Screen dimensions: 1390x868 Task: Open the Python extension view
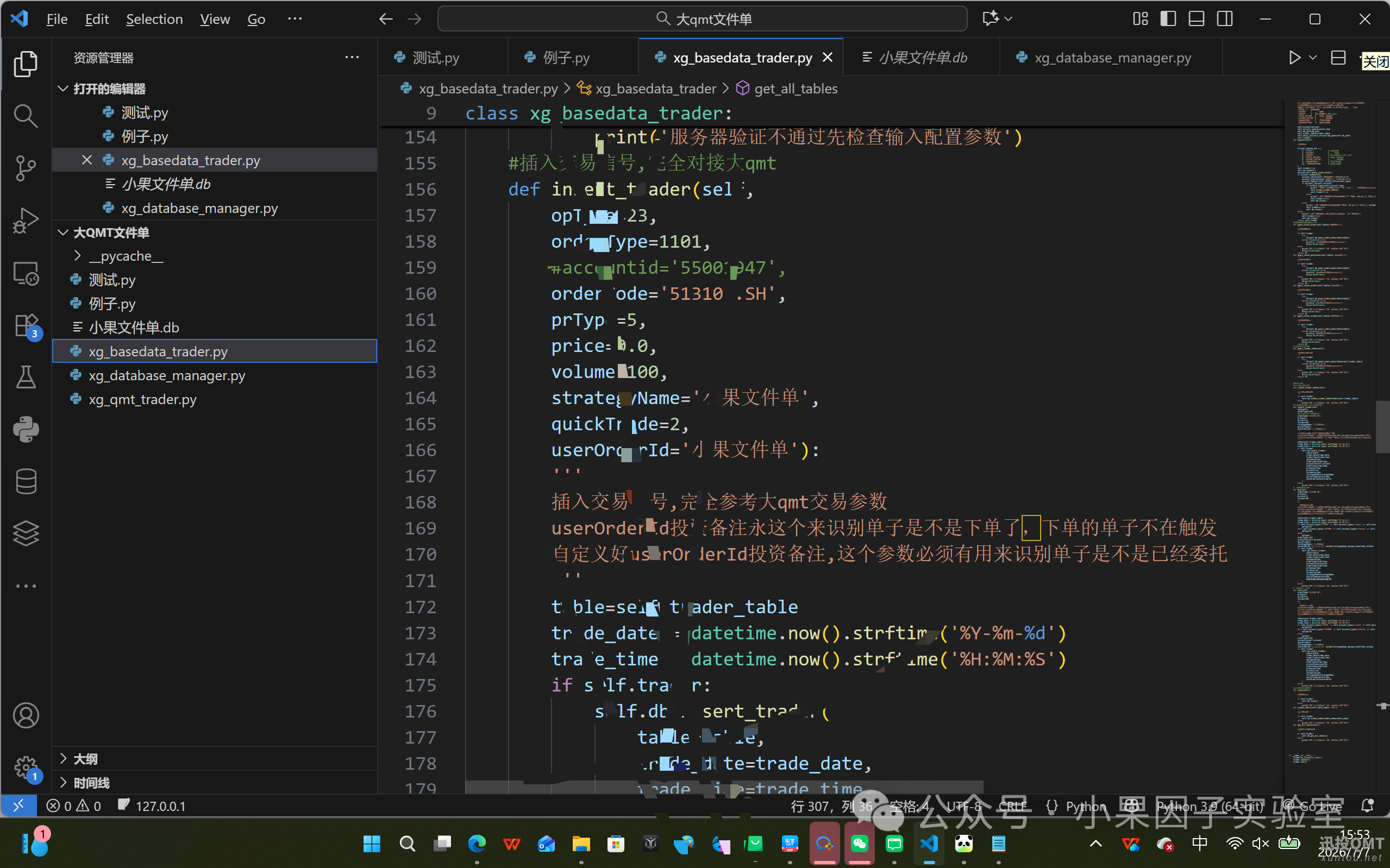click(x=26, y=430)
